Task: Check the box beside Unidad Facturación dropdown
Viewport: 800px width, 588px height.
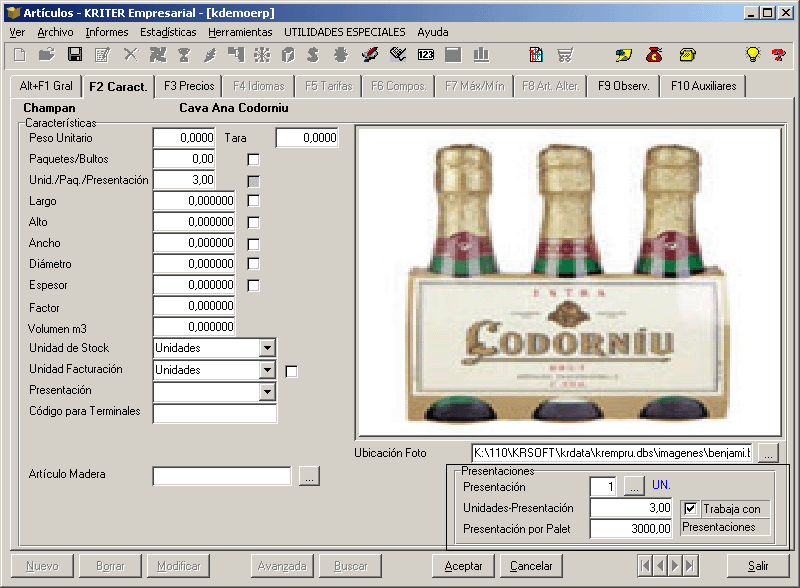Action: 291,372
